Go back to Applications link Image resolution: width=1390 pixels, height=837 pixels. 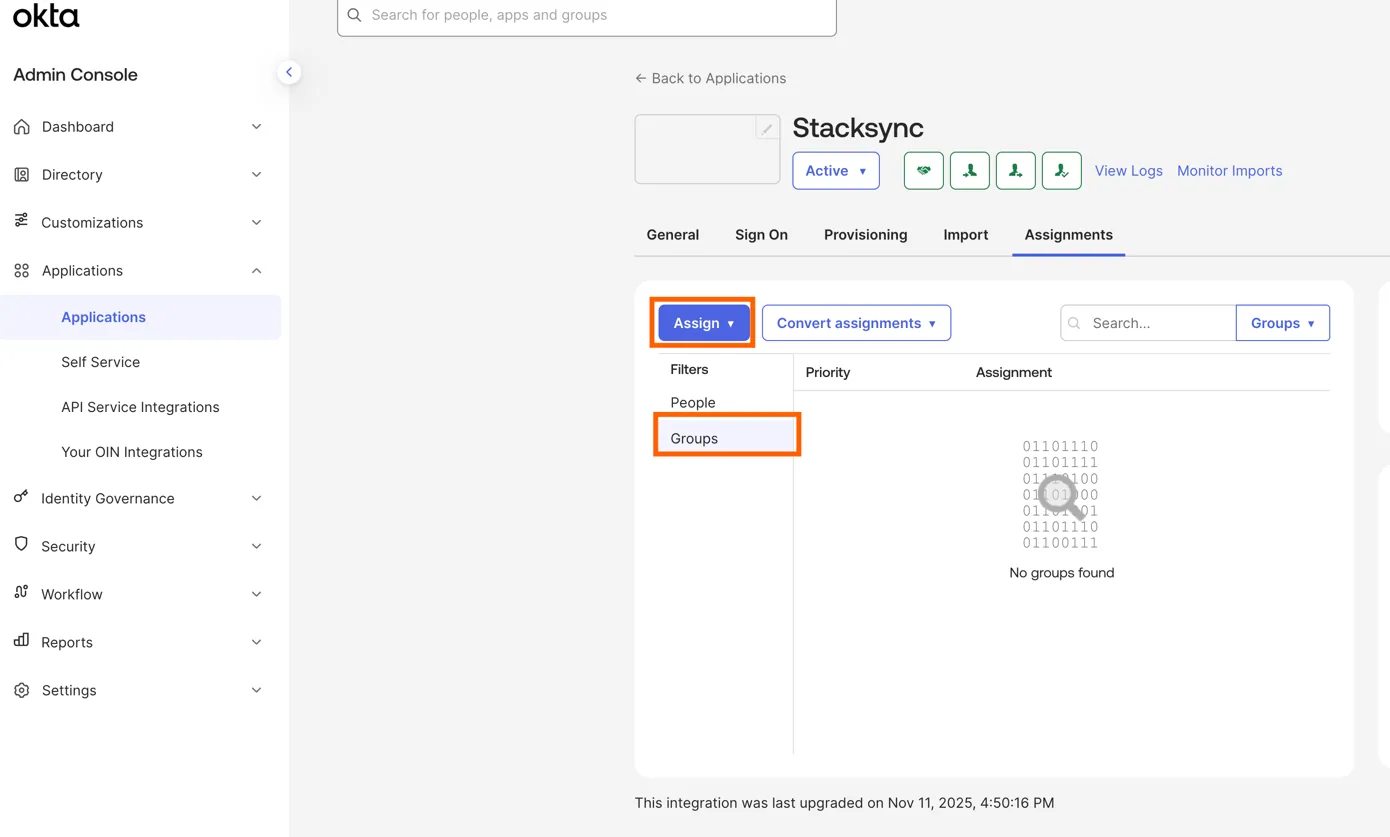tap(711, 78)
